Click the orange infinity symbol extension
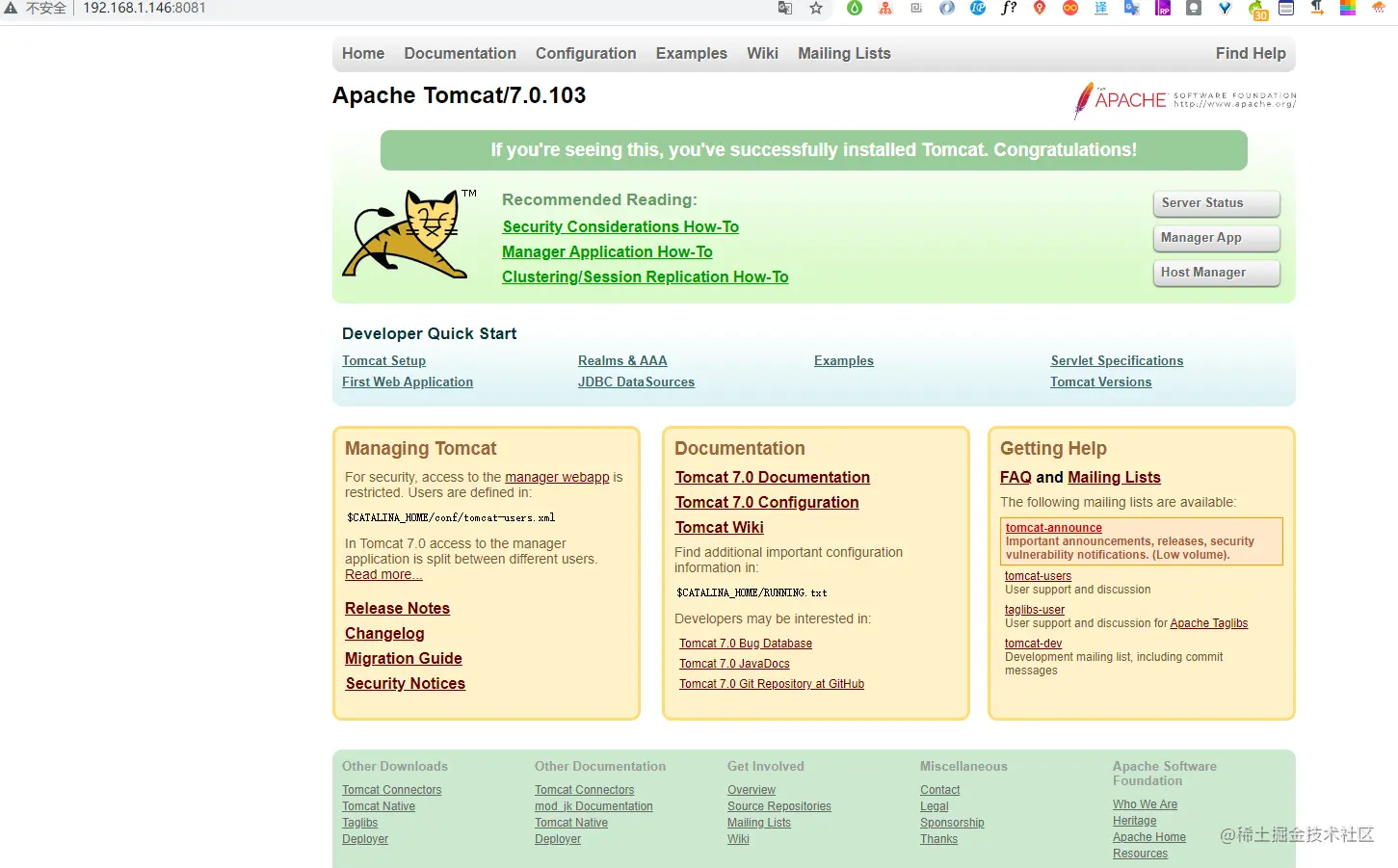 coord(1070,8)
